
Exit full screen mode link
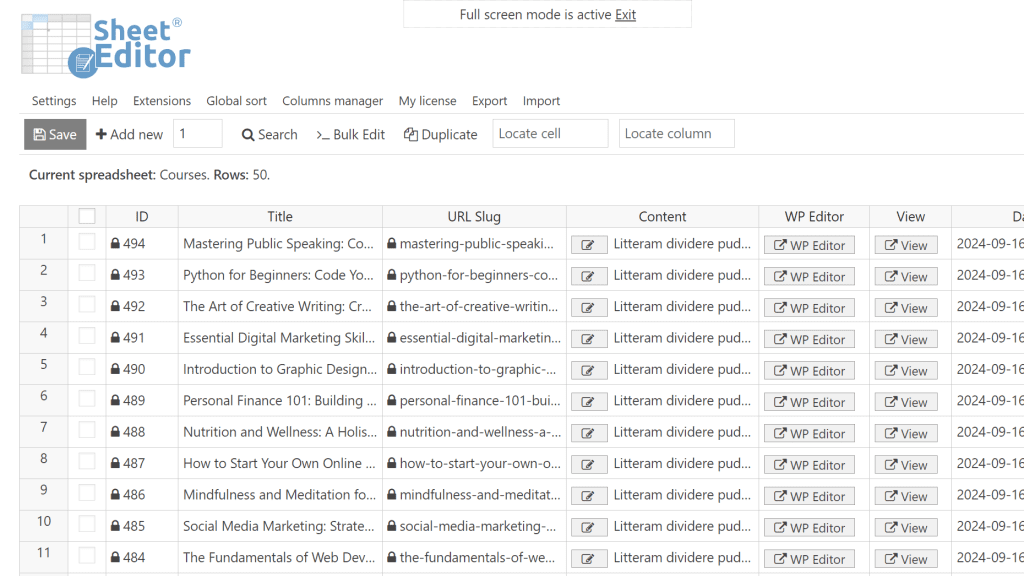[625, 14]
